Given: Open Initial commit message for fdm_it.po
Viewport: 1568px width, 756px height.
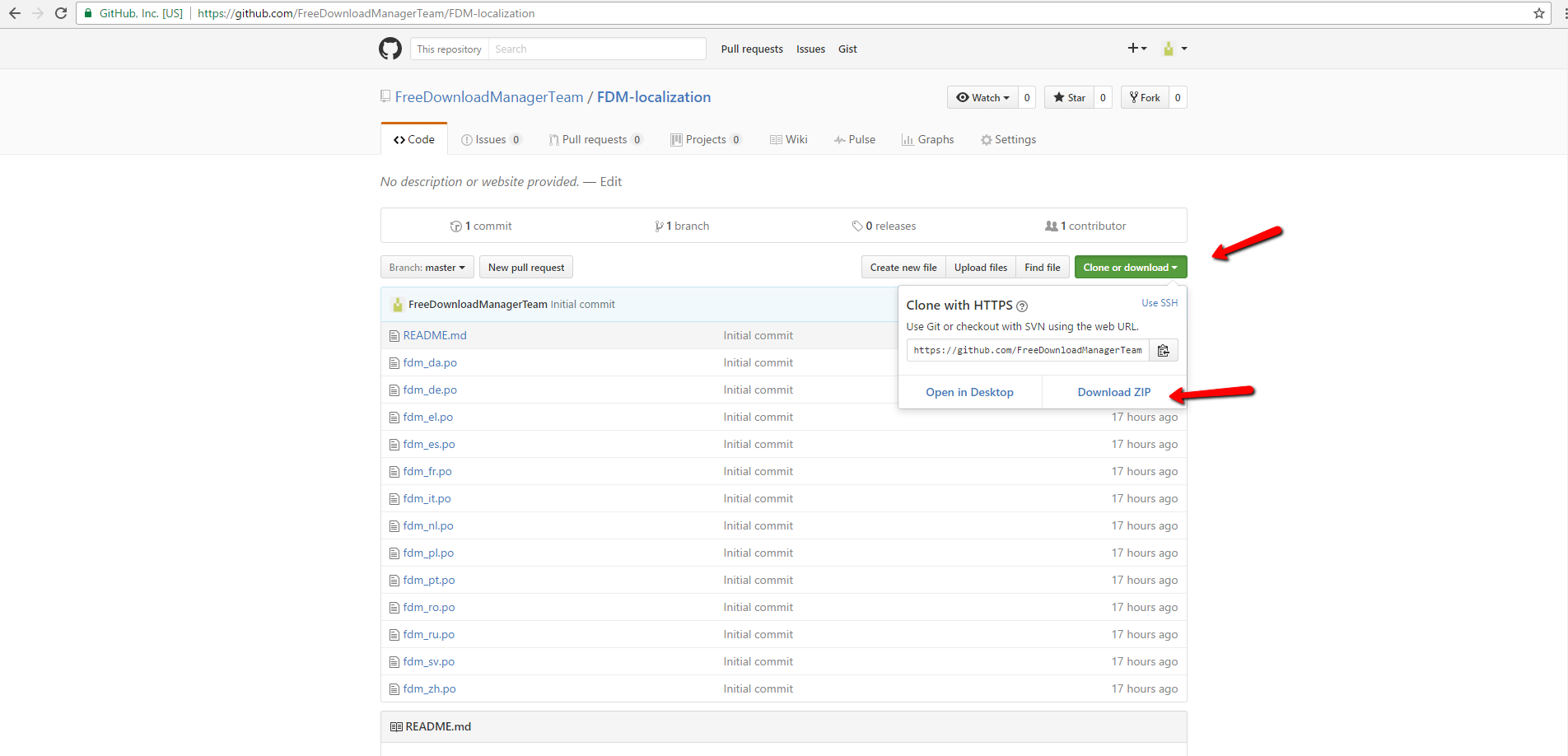Looking at the screenshot, I should [758, 499].
